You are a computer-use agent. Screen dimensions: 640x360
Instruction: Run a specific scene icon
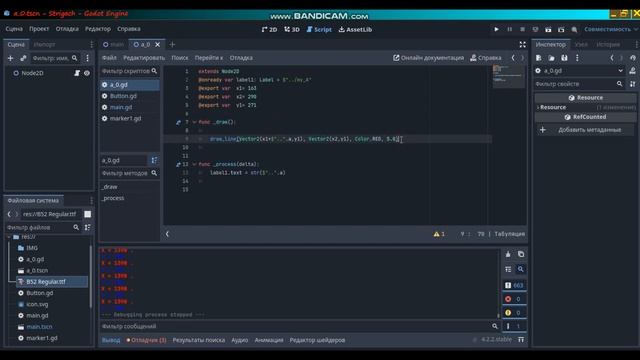(561, 29)
